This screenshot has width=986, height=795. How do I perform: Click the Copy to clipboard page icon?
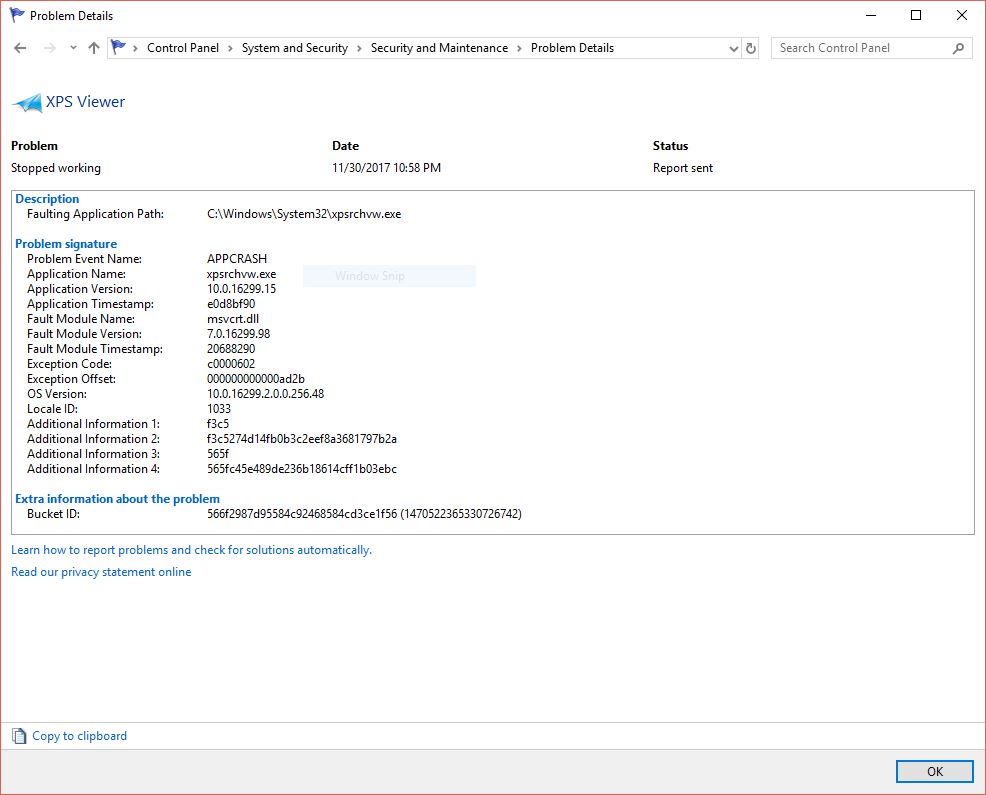point(19,736)
